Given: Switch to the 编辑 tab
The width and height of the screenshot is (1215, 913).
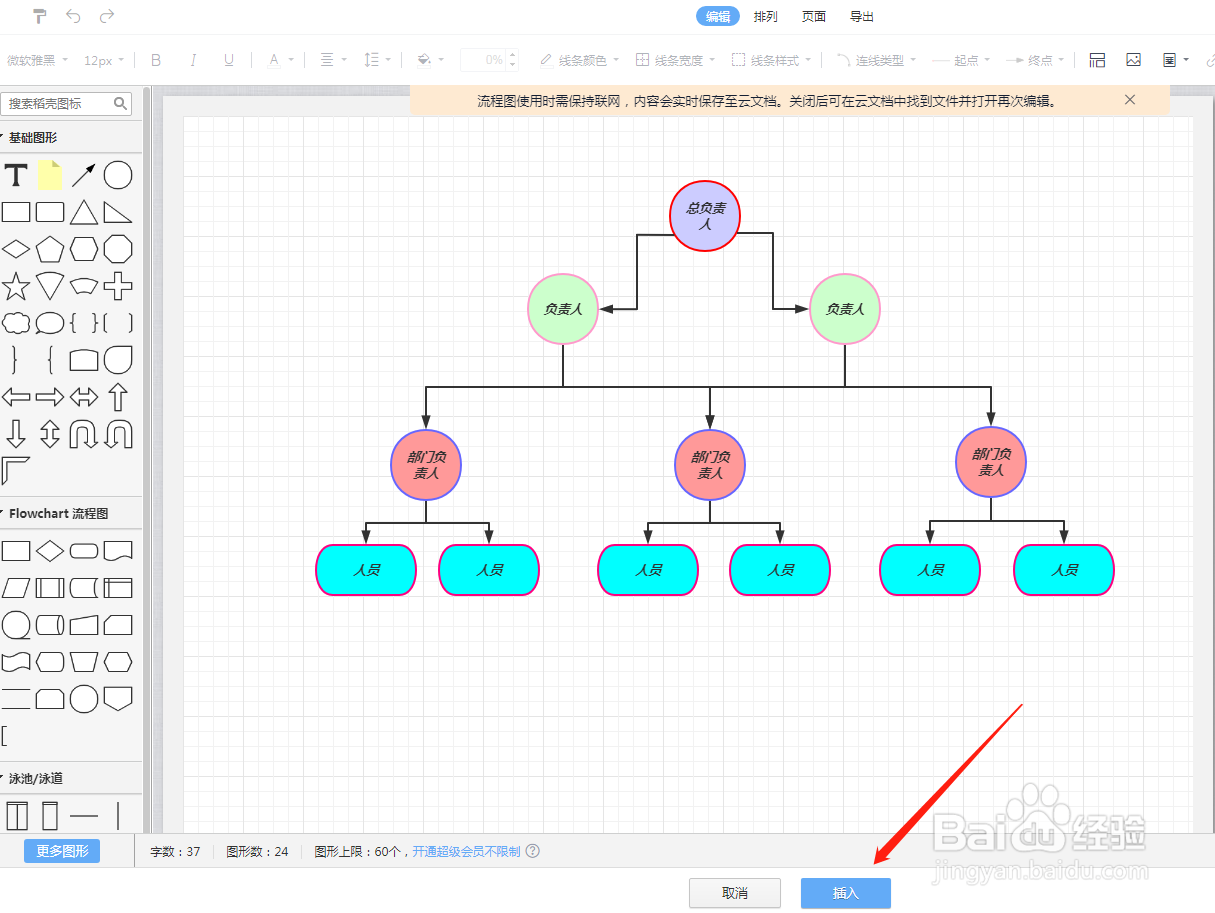Looking at the screenshot, I should click(x=718, y=16).
